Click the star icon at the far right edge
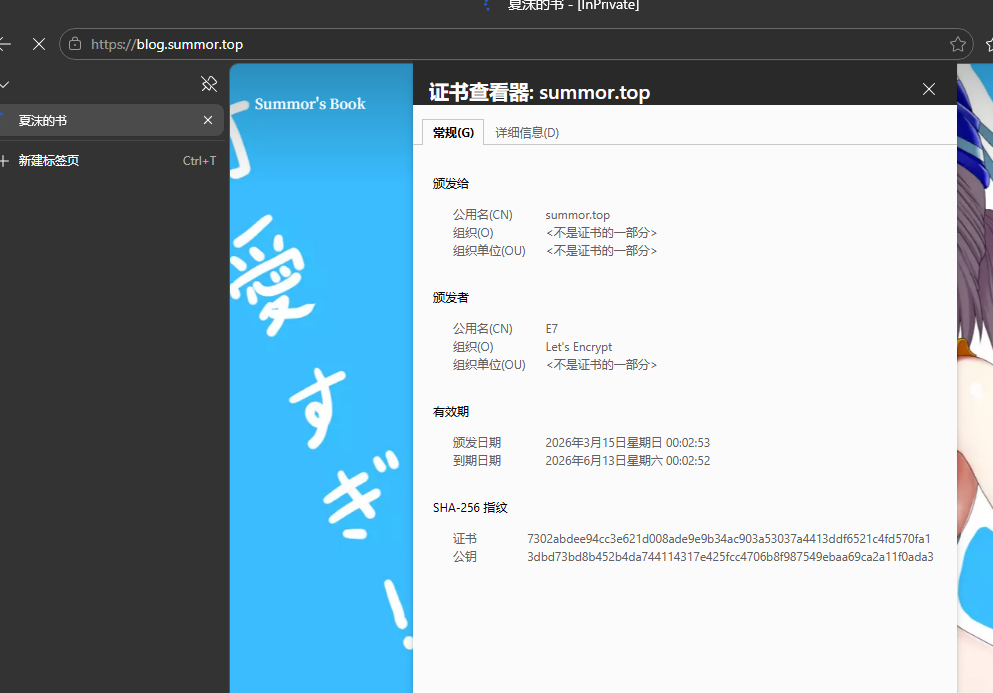Screen dimensions: 993x693 pos(988,44)
